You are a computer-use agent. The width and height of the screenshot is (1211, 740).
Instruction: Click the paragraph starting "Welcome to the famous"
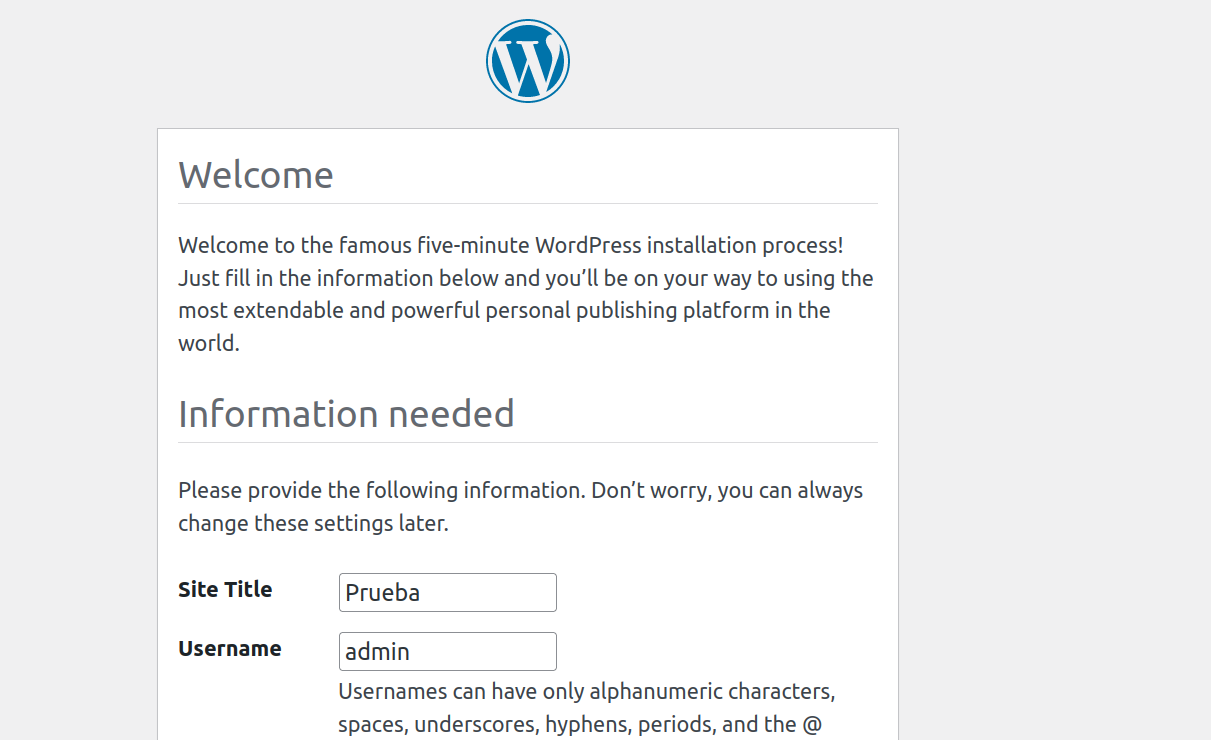(526, 294)
